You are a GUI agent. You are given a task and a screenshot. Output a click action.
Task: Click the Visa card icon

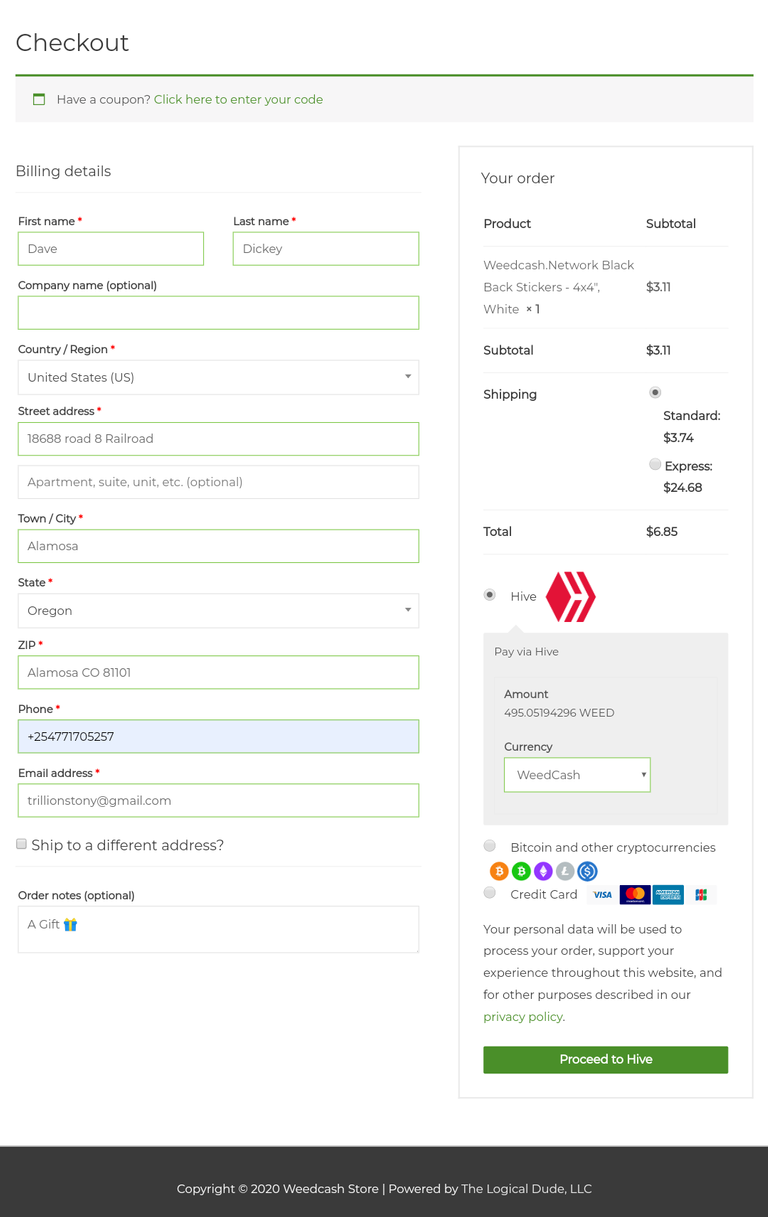[x=602, y=895]
